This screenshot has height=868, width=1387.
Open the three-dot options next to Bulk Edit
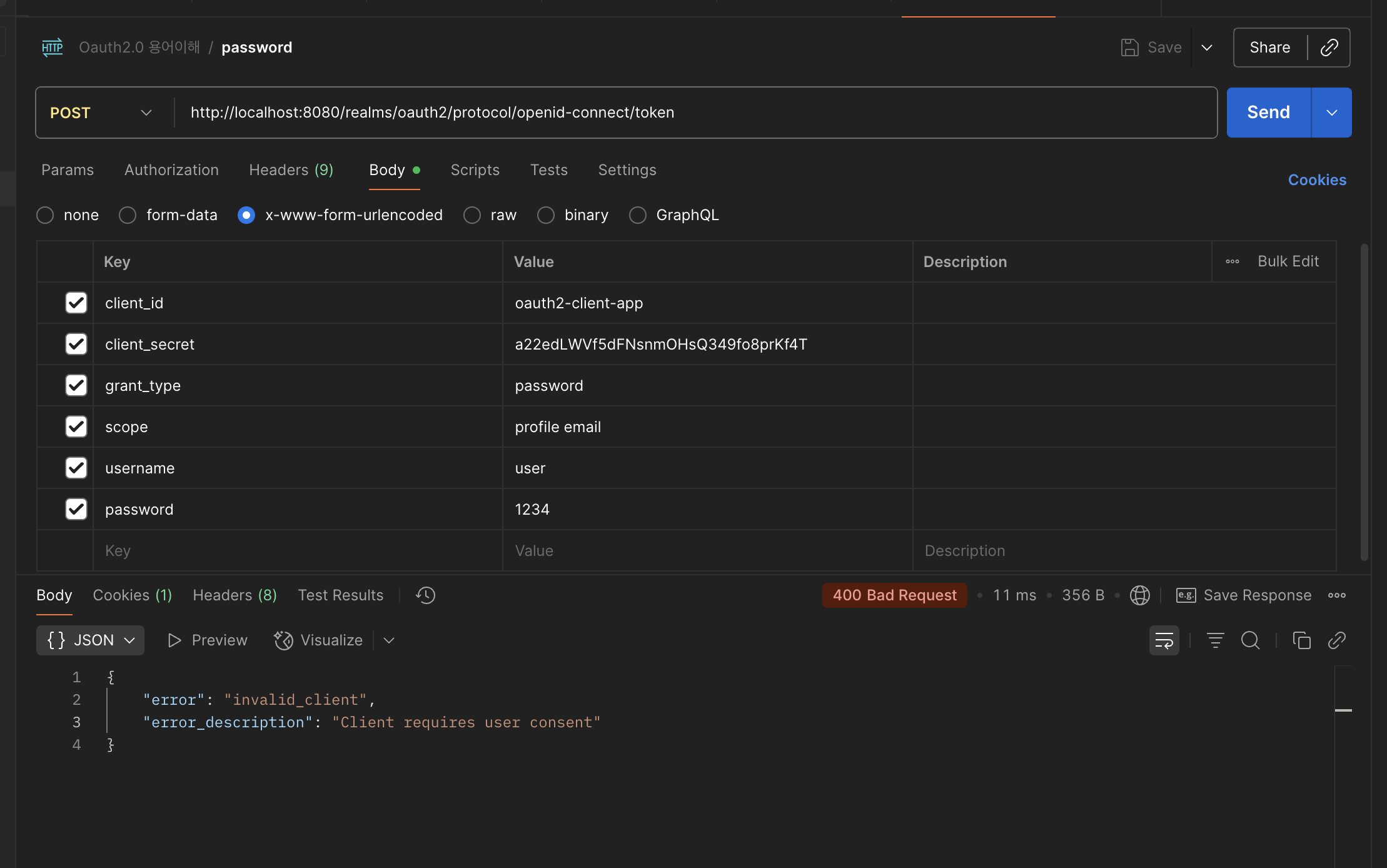pyautogui.click(x=1233, y=261)
